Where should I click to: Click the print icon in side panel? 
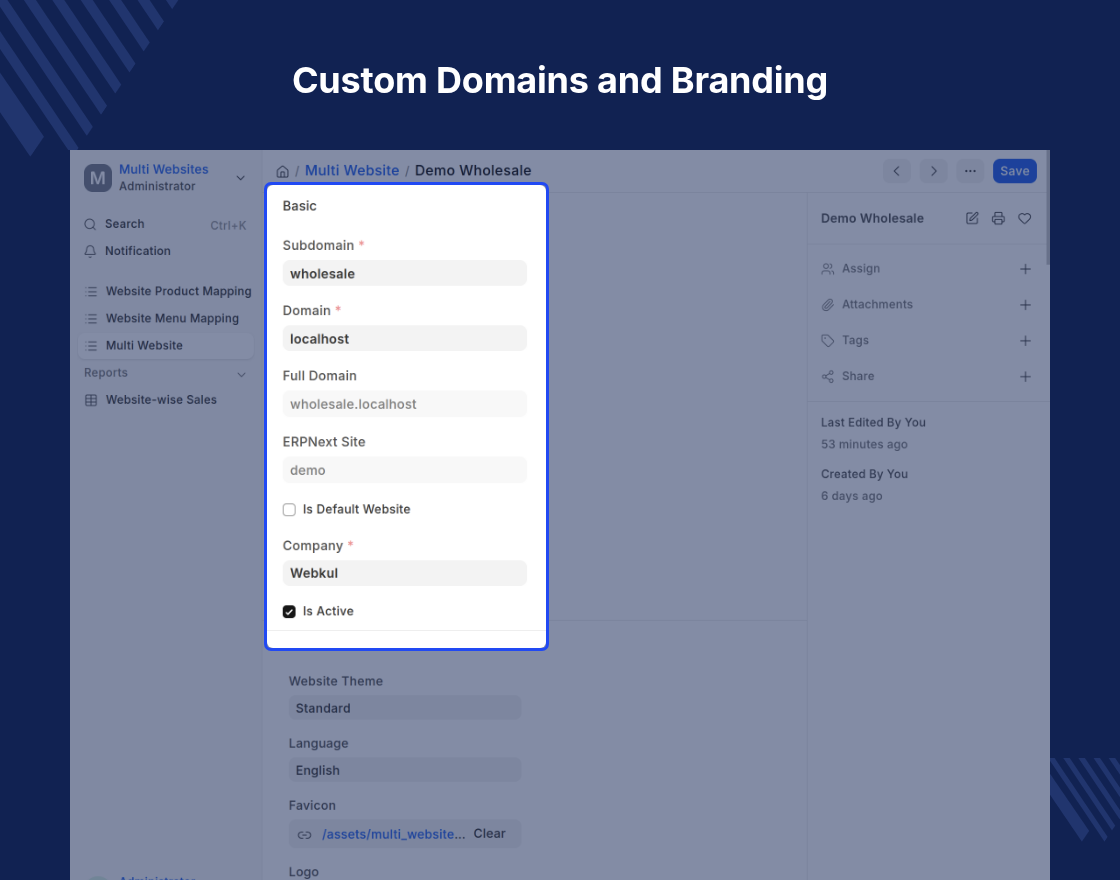point(999,219)
